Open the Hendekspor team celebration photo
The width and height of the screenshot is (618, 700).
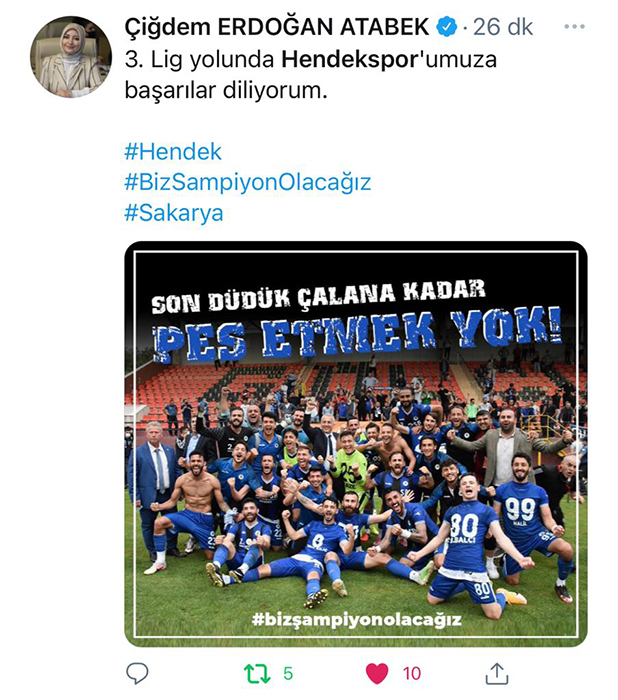tap(356, 444)
